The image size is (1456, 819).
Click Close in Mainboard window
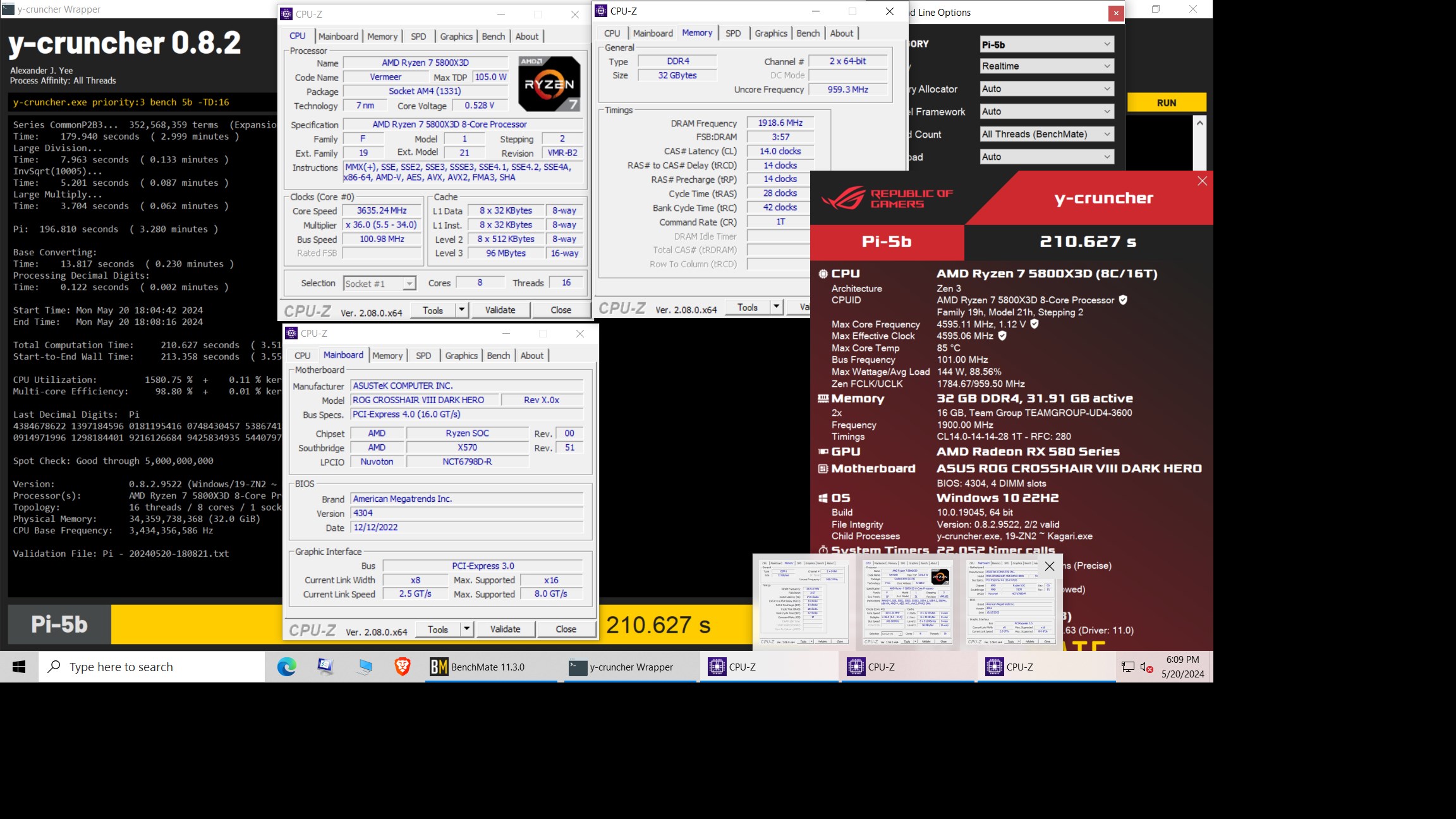[x=566, y=629]
